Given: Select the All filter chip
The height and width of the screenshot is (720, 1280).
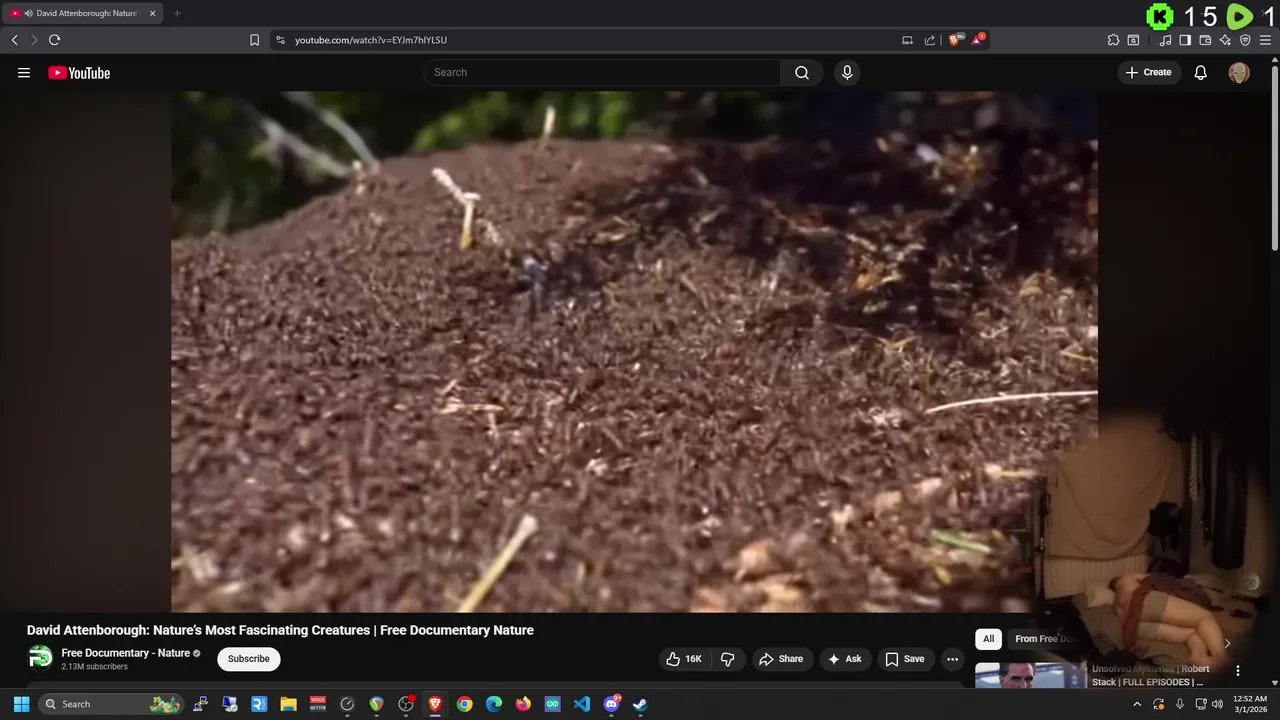Looking at the screenshot, I should click(x=988, y=639).
